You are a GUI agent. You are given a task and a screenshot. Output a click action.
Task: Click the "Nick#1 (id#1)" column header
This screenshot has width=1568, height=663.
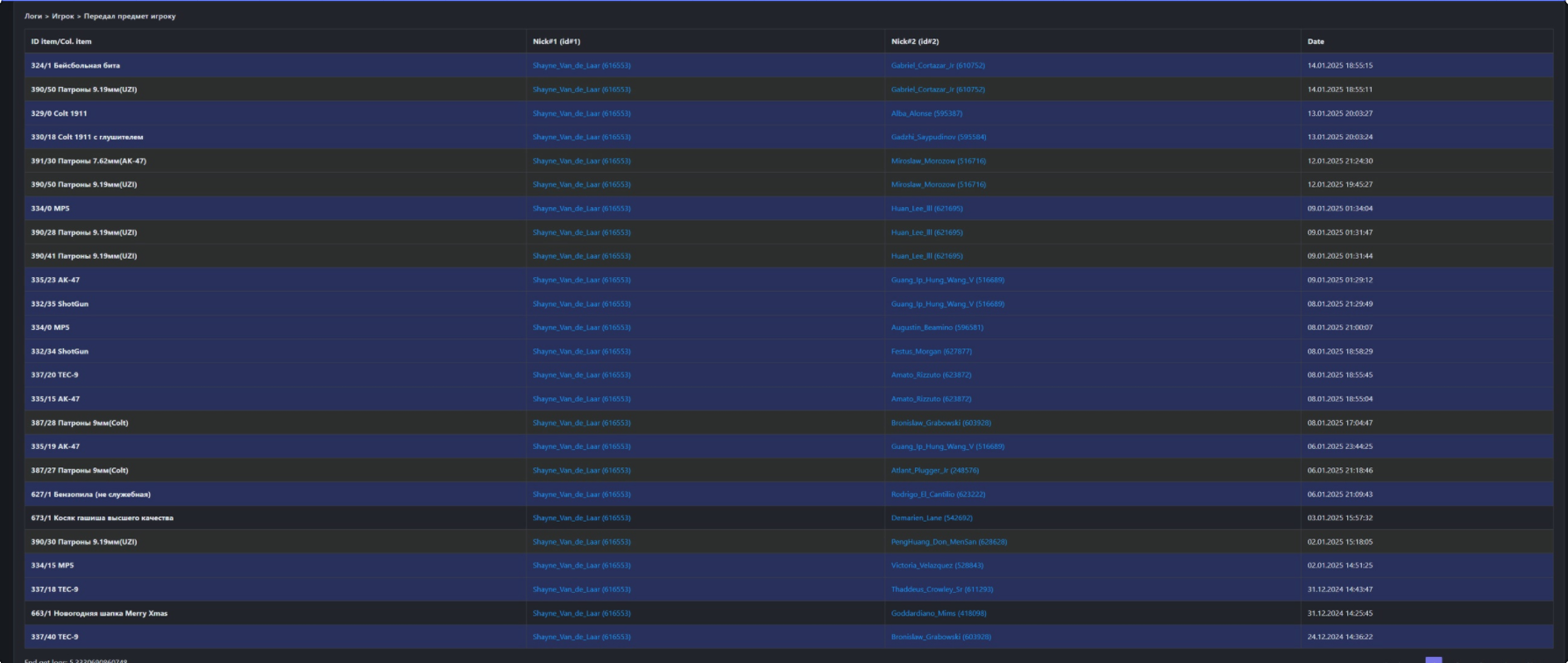[x=556, y=41]
